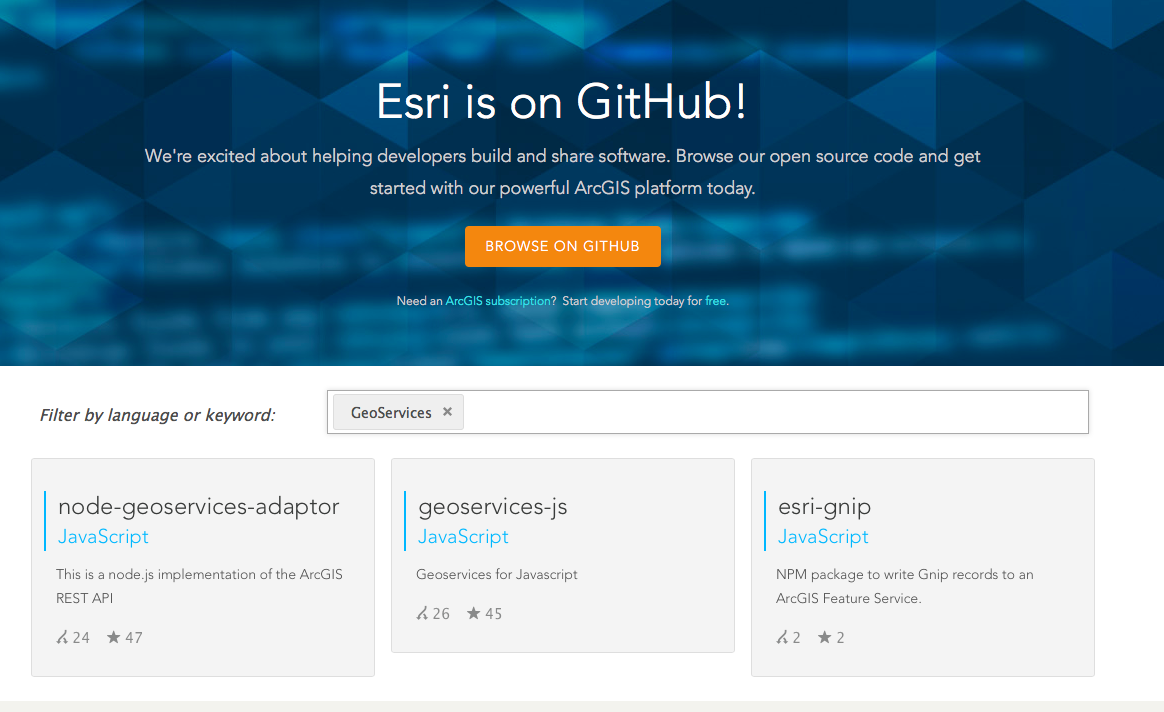This screenshot has height=712, width=1164.
Task: Open the node-geoservices-adaptor repository title
Action: point(198,506)
